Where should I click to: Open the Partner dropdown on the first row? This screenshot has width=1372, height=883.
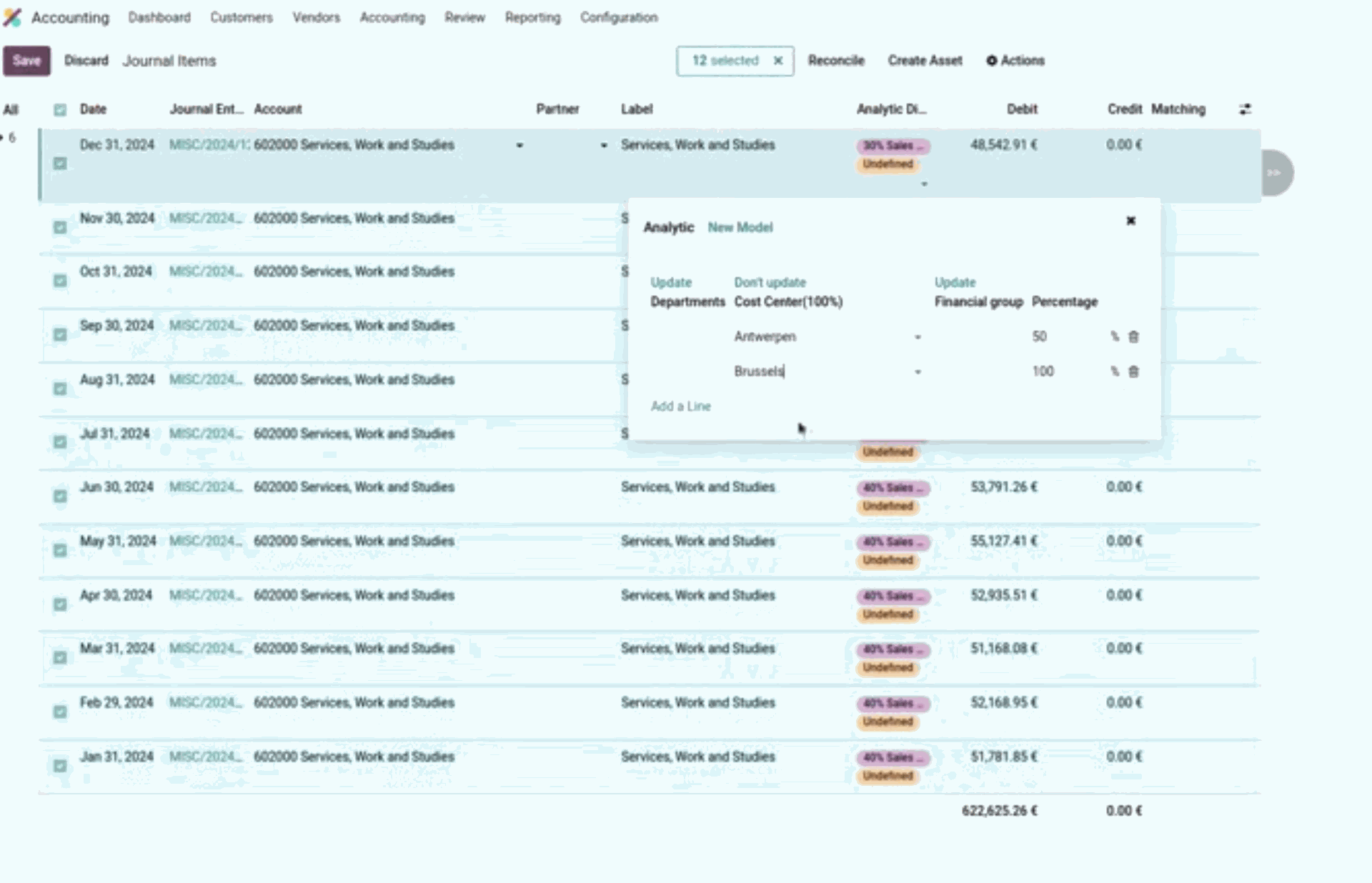tap(520, 145)
